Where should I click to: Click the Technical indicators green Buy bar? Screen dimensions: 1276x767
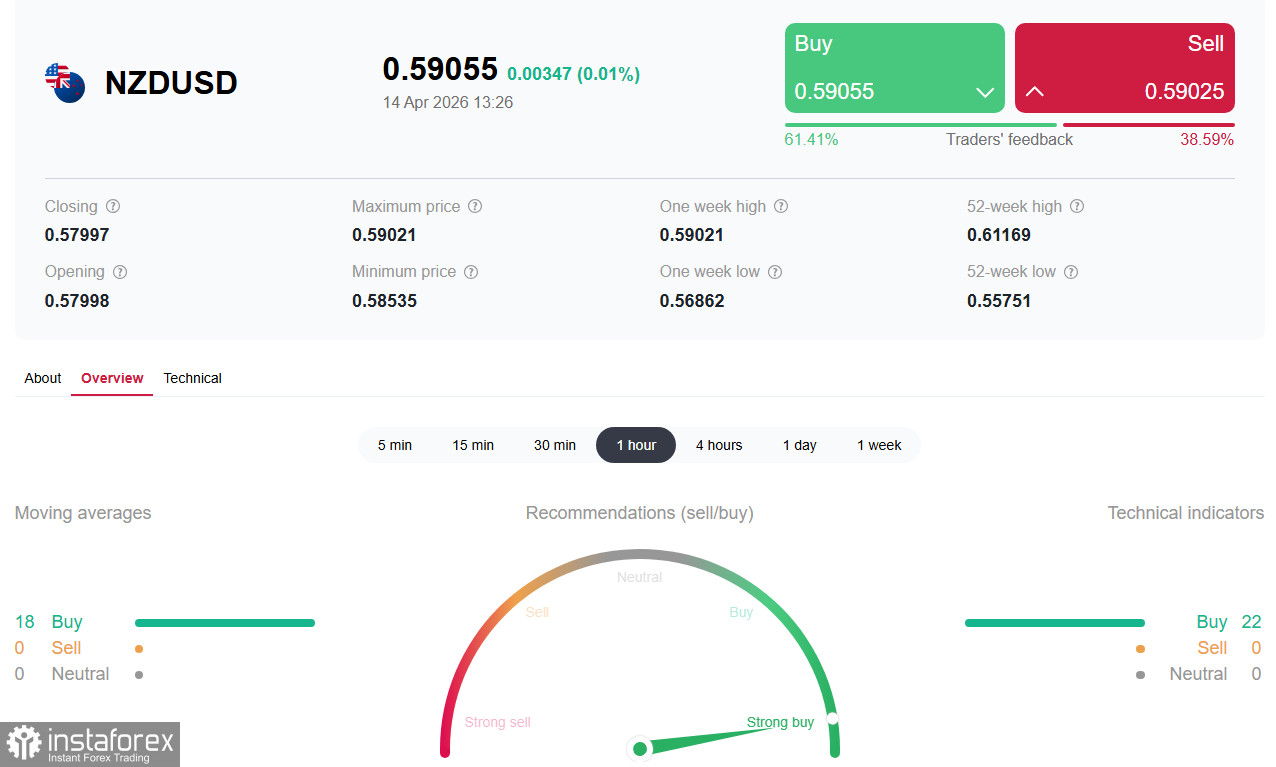[x=1055, y=623]
